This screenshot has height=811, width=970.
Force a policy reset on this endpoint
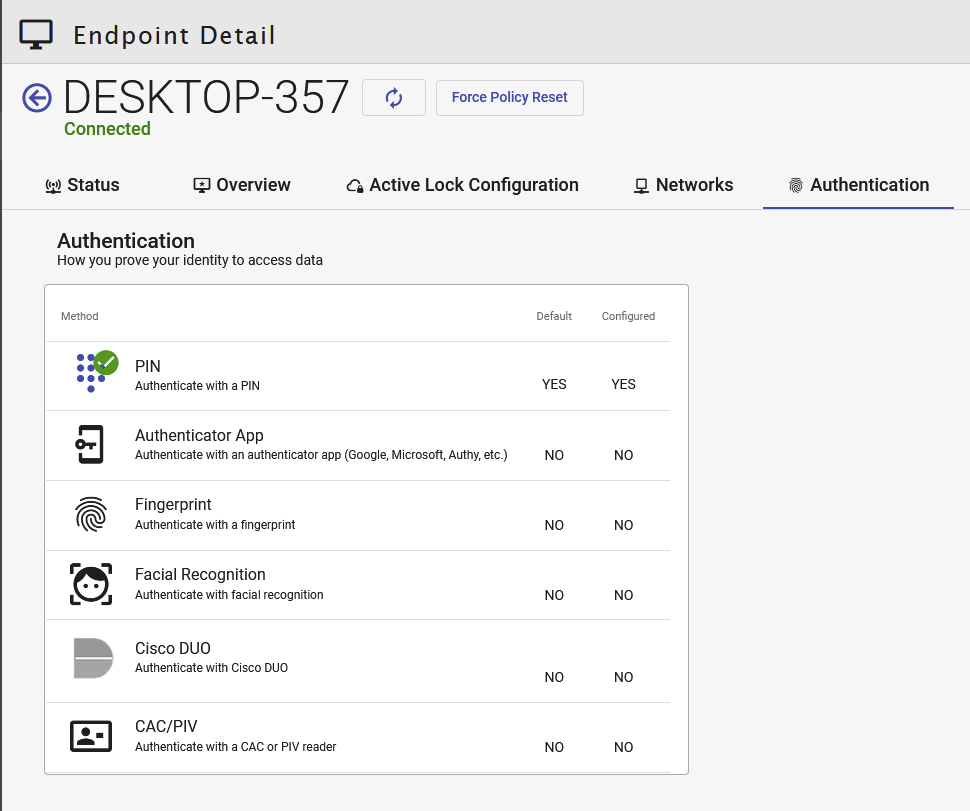[509, 98]
